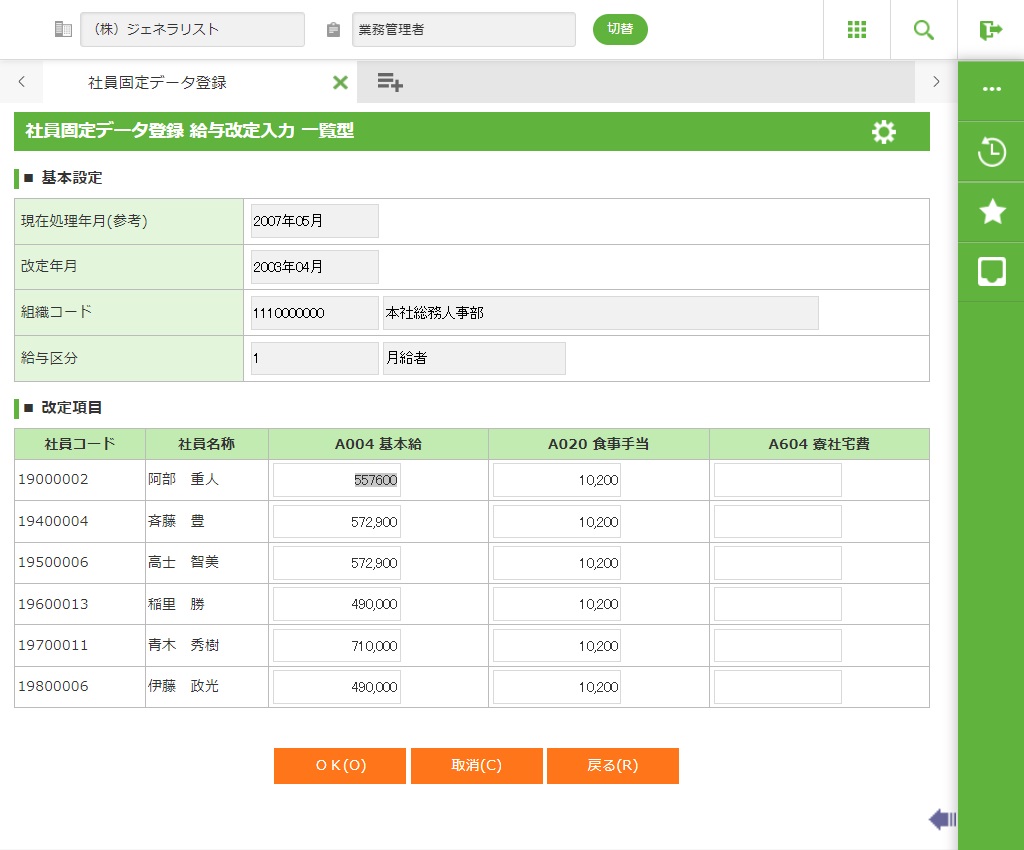Image resolution: width=1024 pixels, height=850 pixels.
Task: Open favorites star icon in sidebar
Action: [x=991, y=211]
